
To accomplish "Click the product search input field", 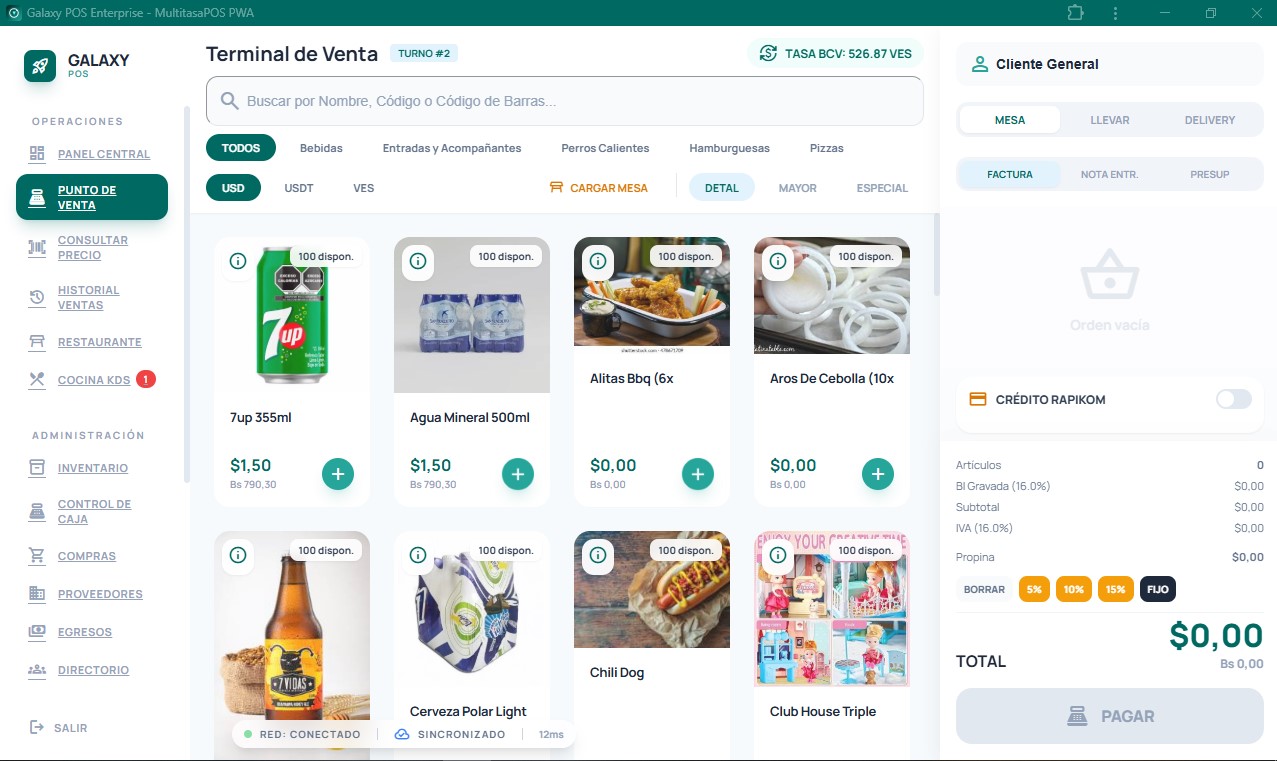I will click(564, 101).
